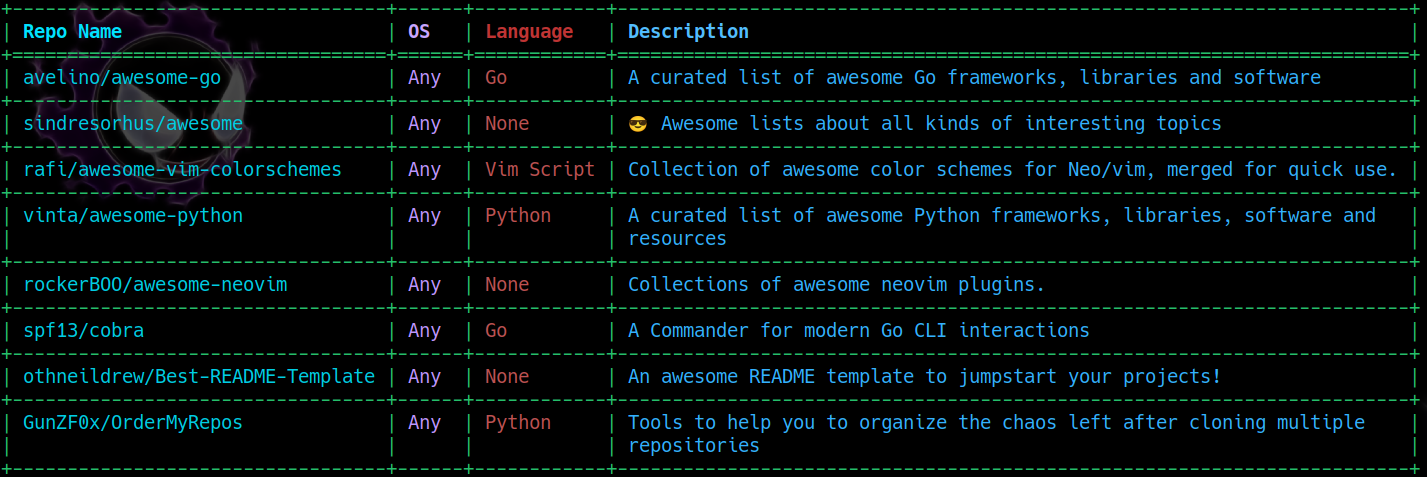Click the "Repo Name" column header

point(72,31)
